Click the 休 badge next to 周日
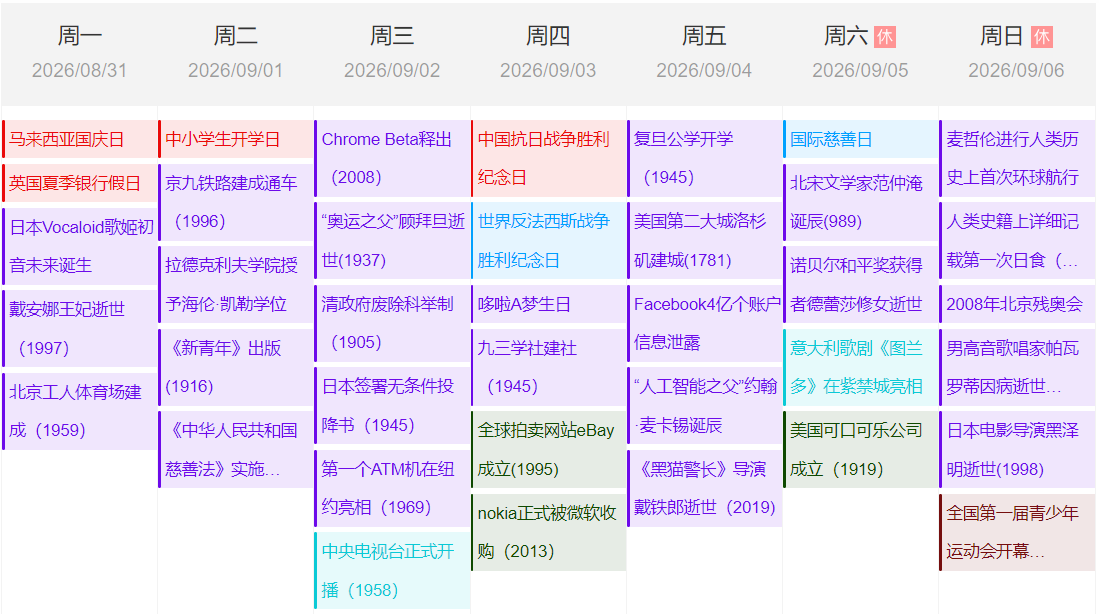 (1041, 37)
